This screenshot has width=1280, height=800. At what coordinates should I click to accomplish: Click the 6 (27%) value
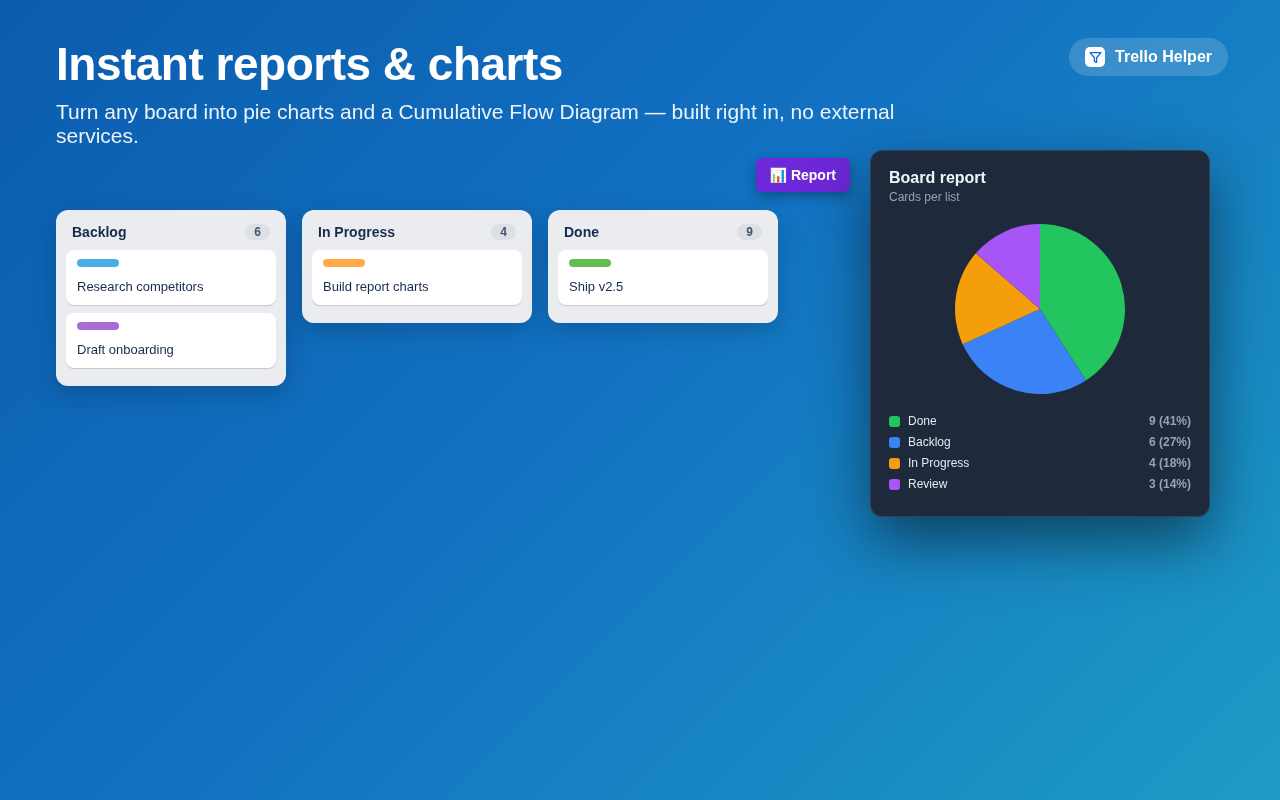coord(1170,442)
